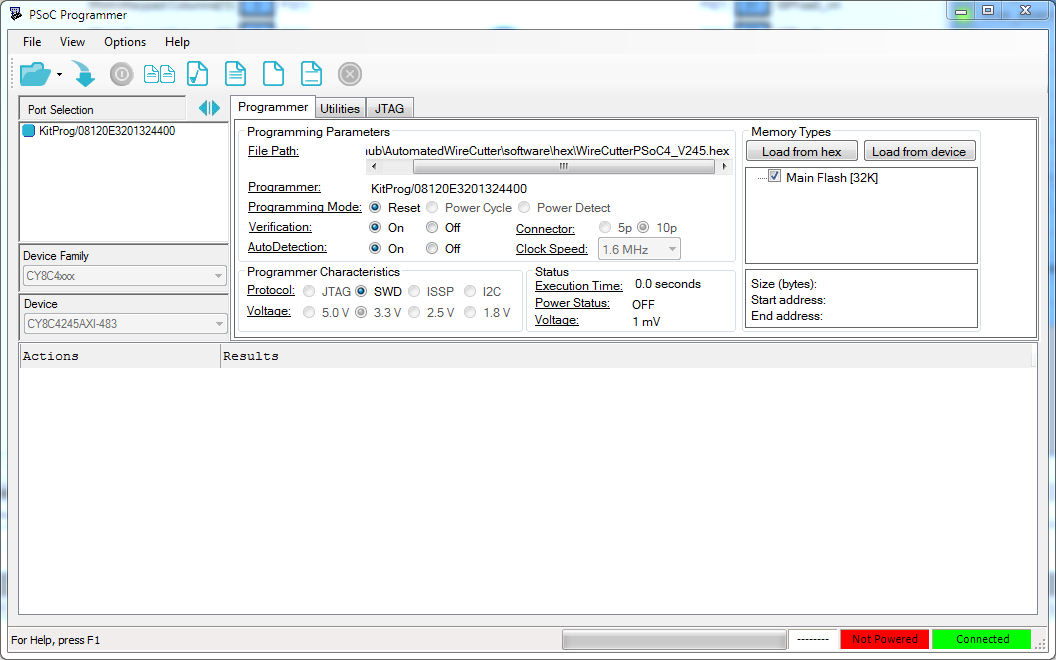The width and height of the screenshot is (1056, 660).
Task: Choose 1.8 V voltage
Action: coord(470,312)
